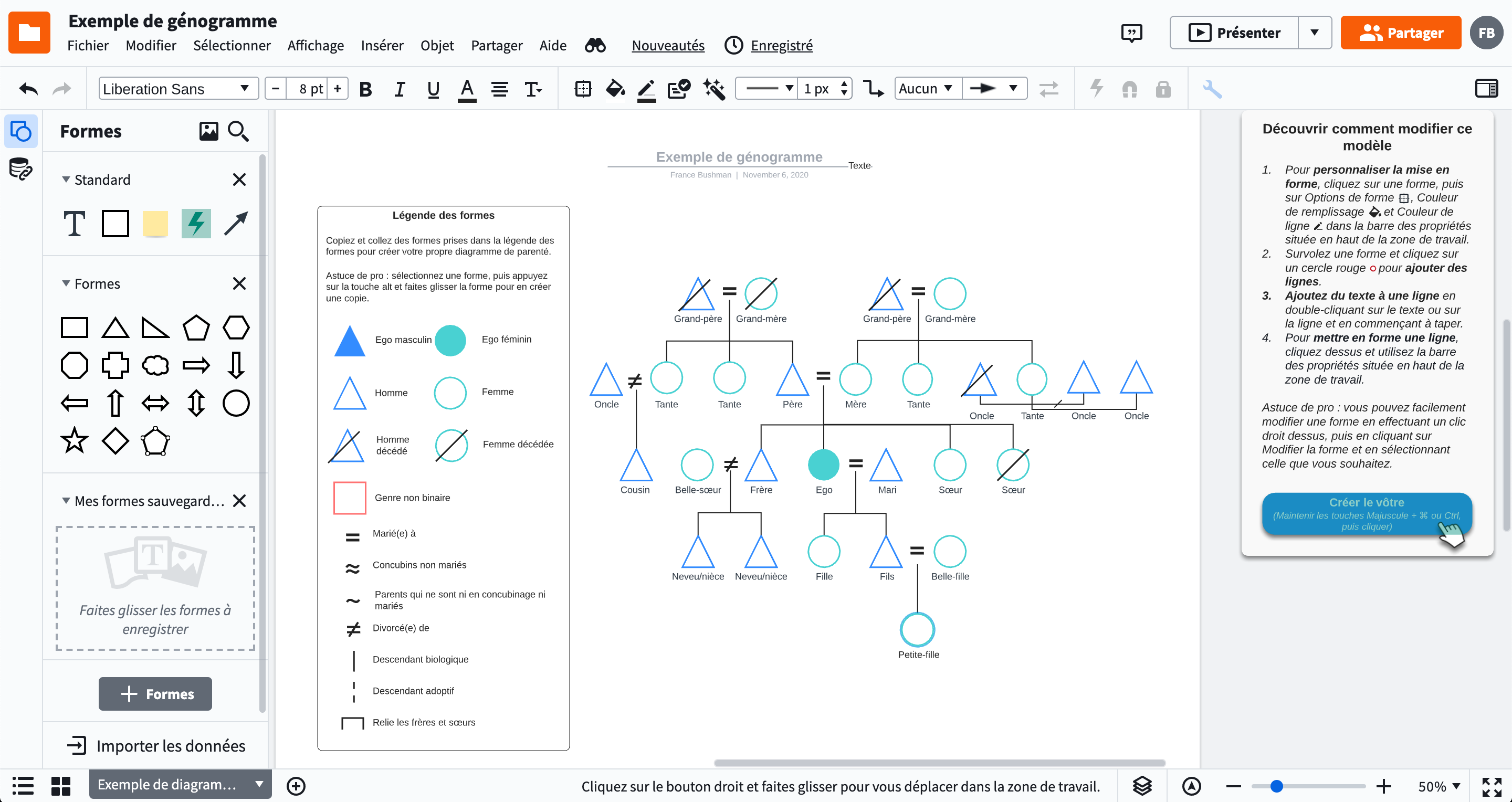Open the 50% zoom level dropdown

(1439, 786)
